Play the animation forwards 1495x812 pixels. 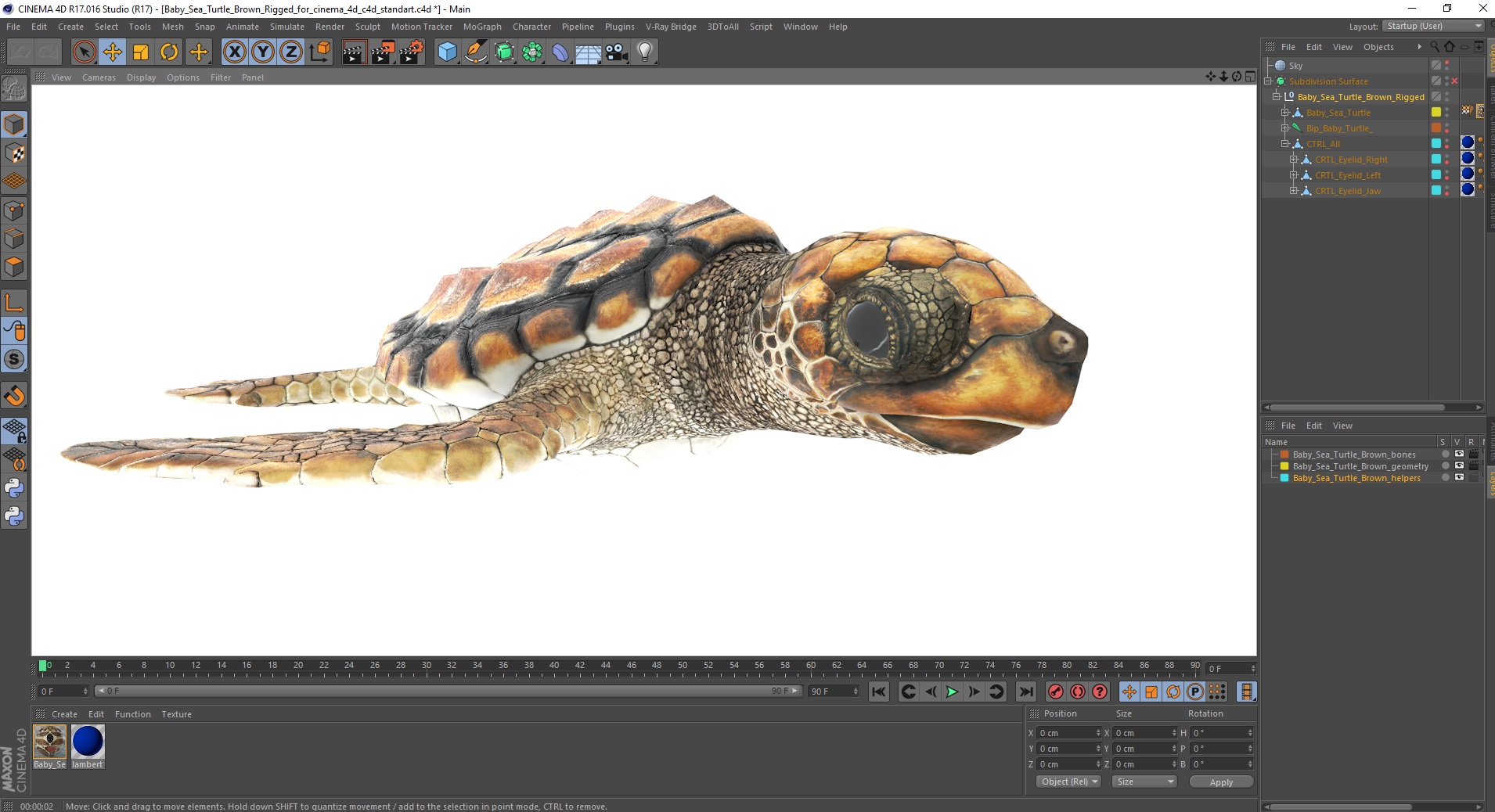click(952, 692)
